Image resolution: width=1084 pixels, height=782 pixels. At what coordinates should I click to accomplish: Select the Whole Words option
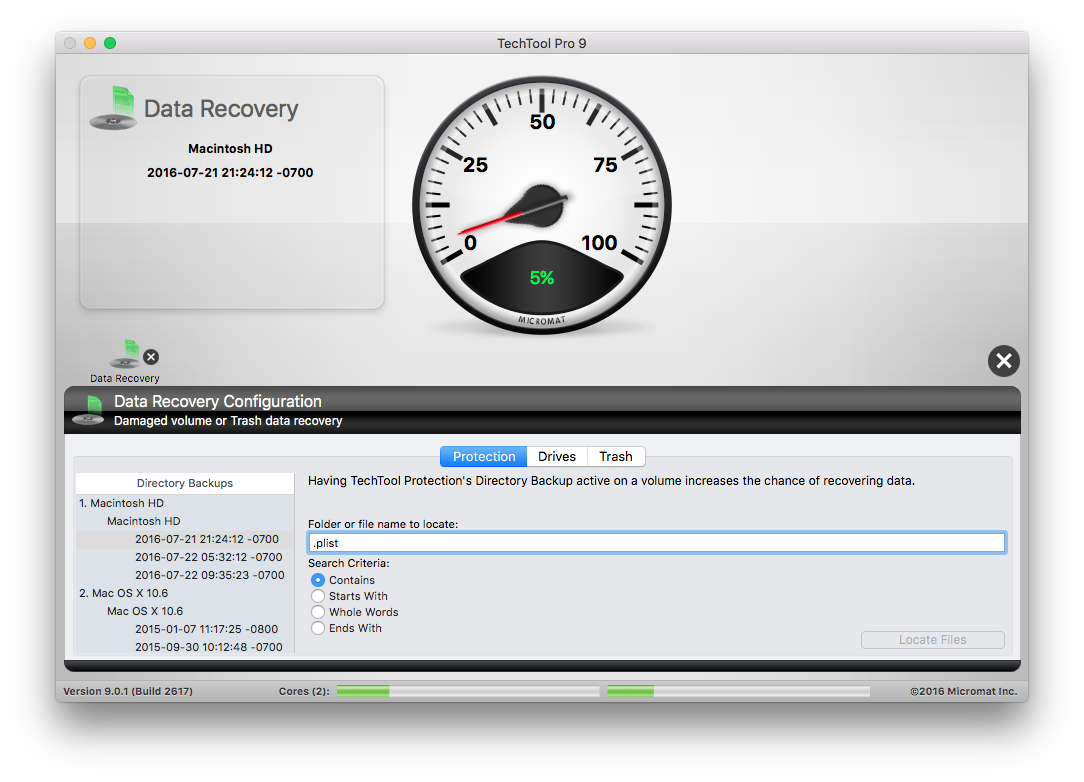318,612
